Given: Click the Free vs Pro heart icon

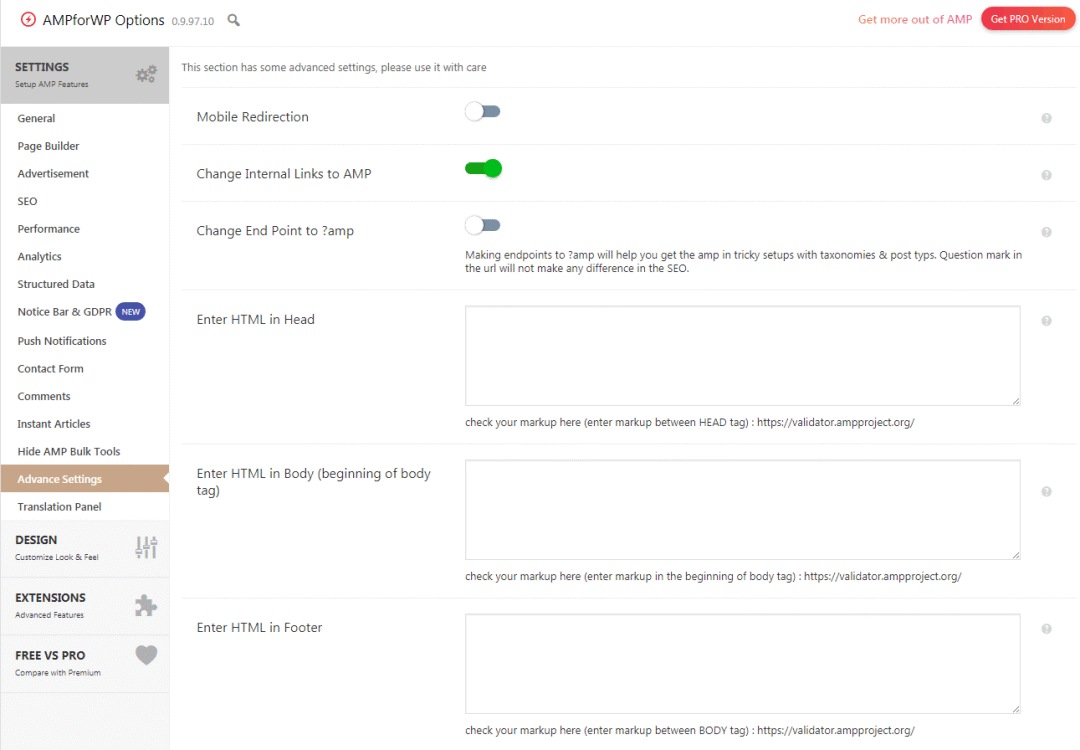Looking at the screenshot, I should tap(146, 655).
